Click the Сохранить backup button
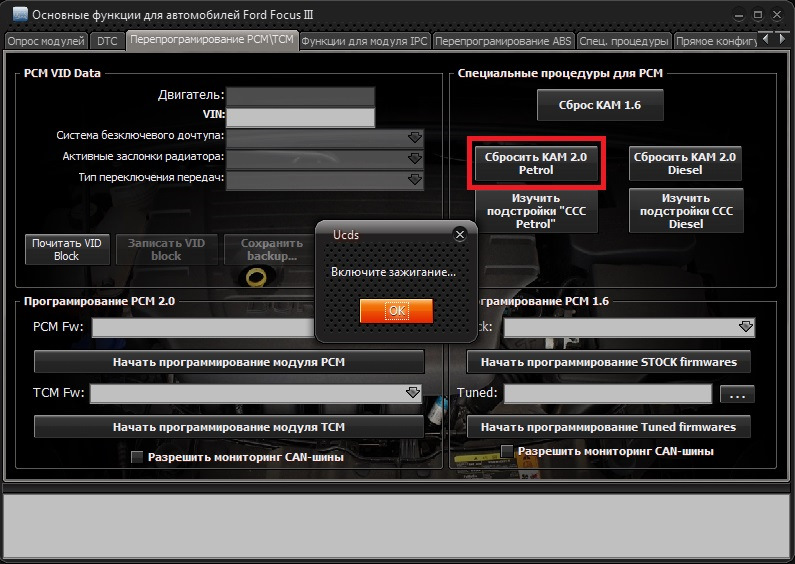This screenshot has height=564, width=795. point(270,249)
